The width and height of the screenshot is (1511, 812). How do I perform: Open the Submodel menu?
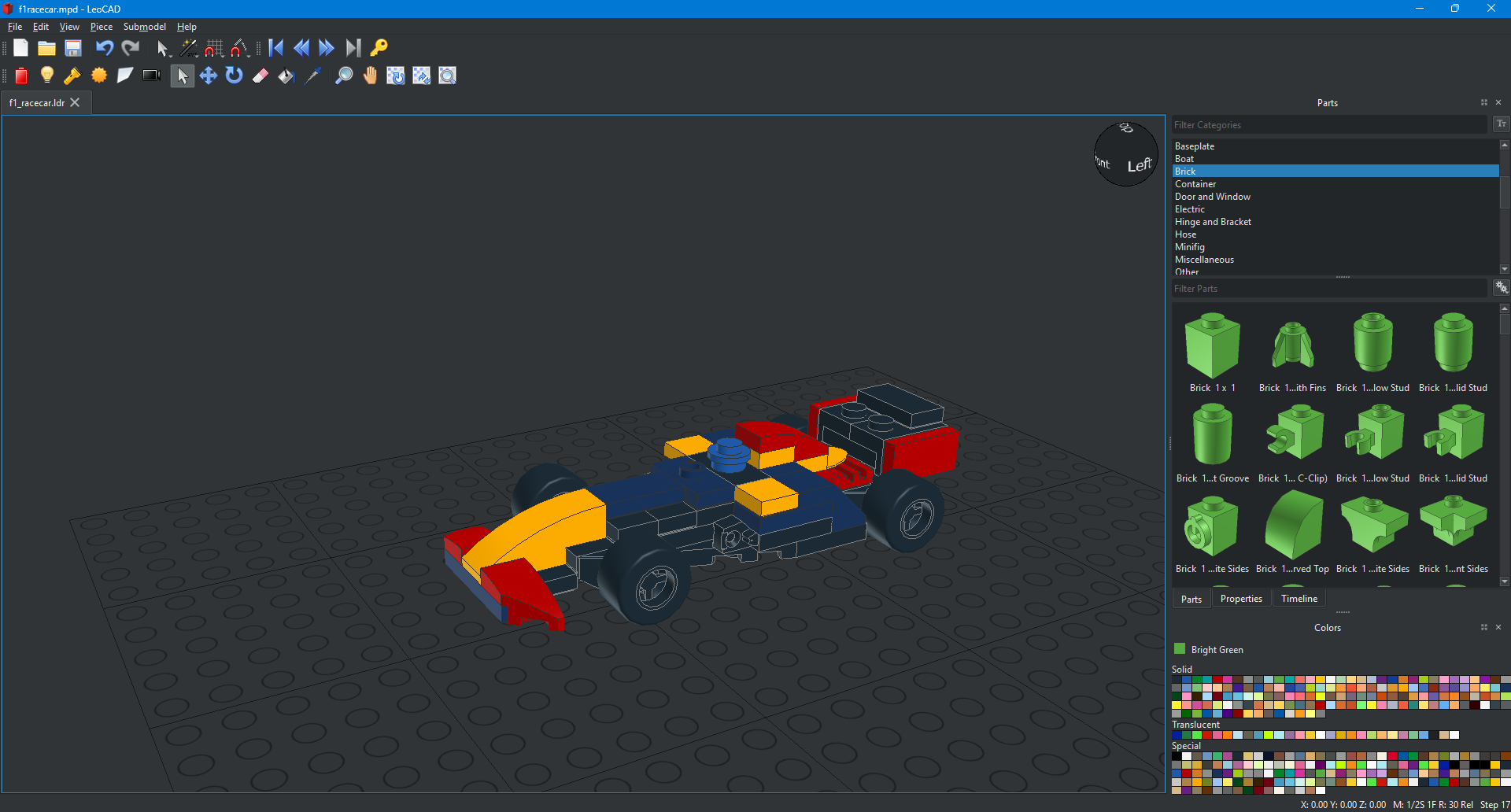pos(145,27)
